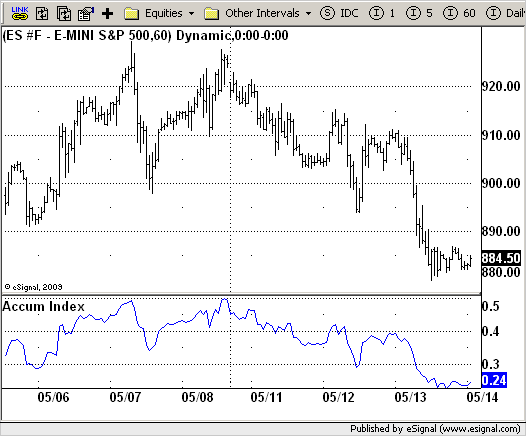Expand the Other Intervals dropdown arrow

coord(308,14)
